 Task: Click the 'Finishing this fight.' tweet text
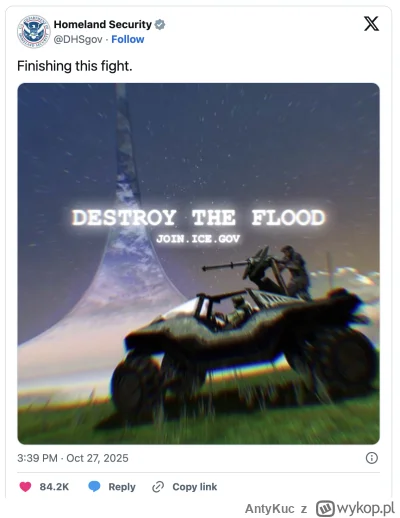75,66
